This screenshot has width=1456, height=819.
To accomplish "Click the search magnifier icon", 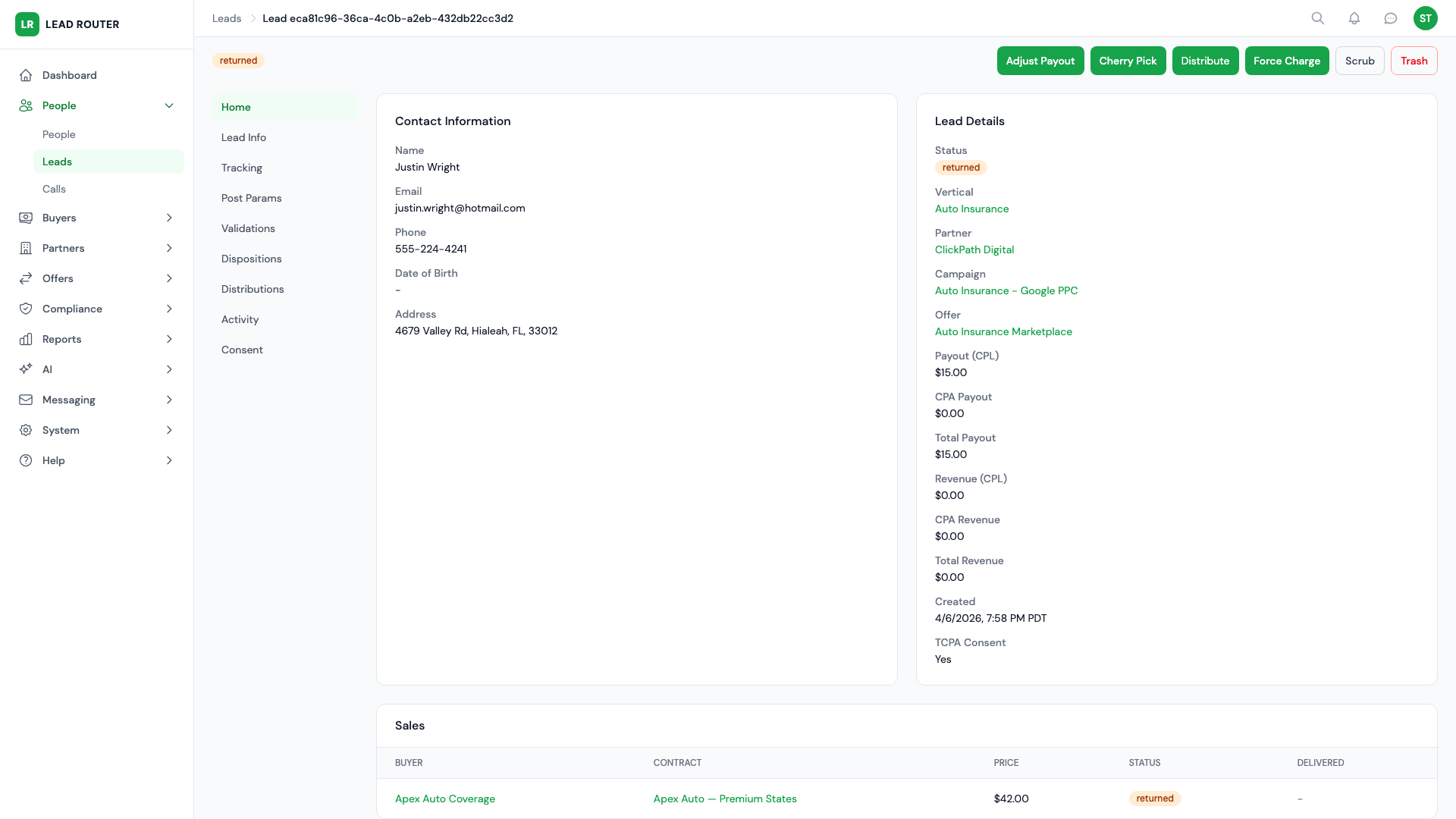I will pyautogui.click(x=1318, y=18).
